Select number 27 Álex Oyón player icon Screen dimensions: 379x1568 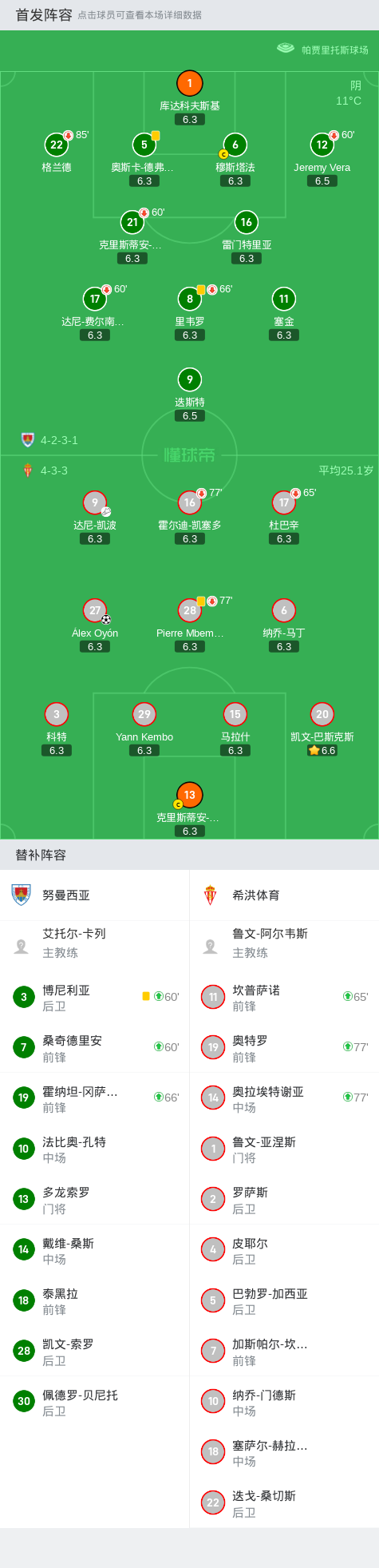(95, 610)
